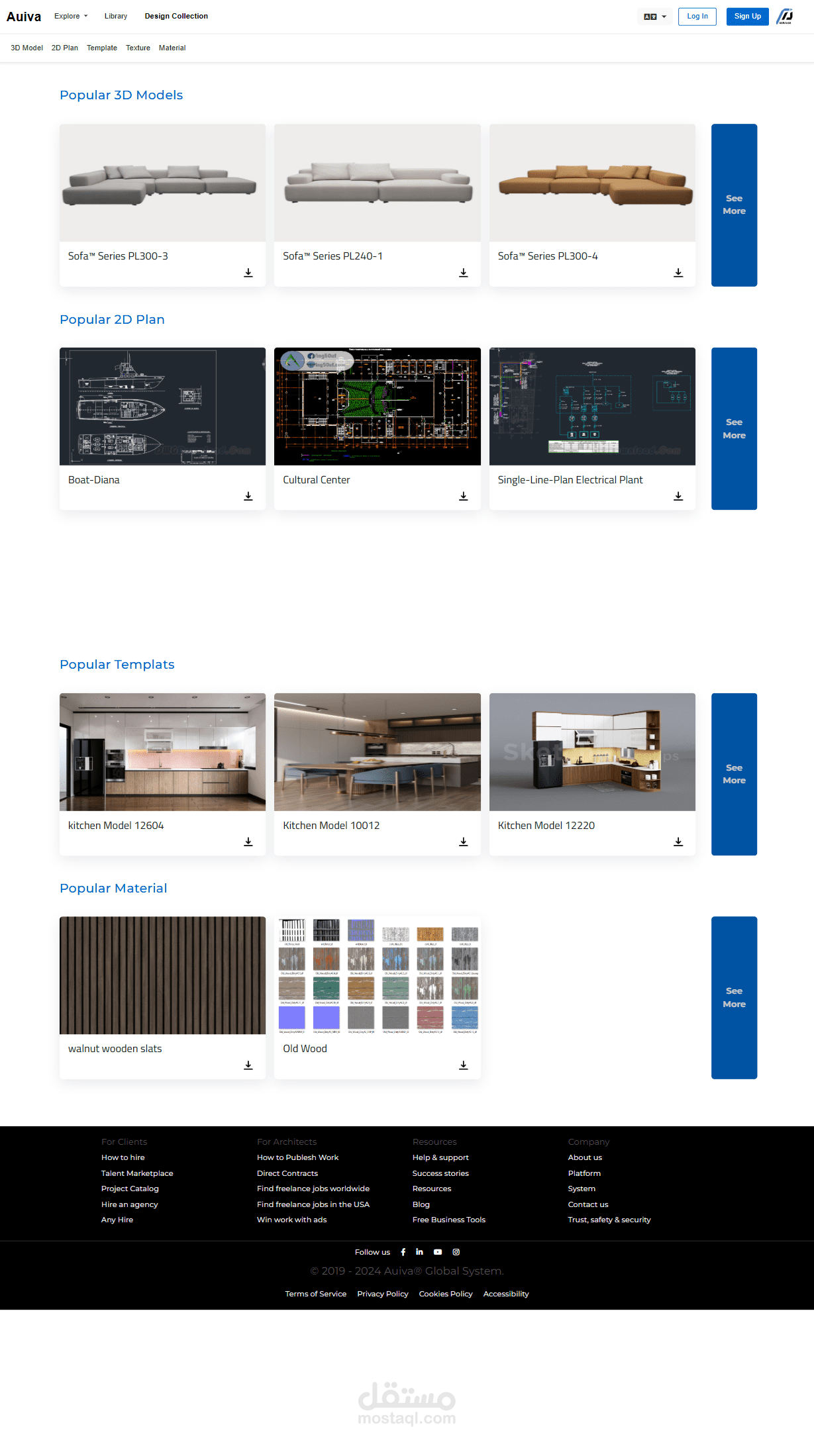The height and width of the screenshot is (1456, 814).
Task: Download the Boat-Diana plan
Action: pyautogui.click(x=248, y=496)
